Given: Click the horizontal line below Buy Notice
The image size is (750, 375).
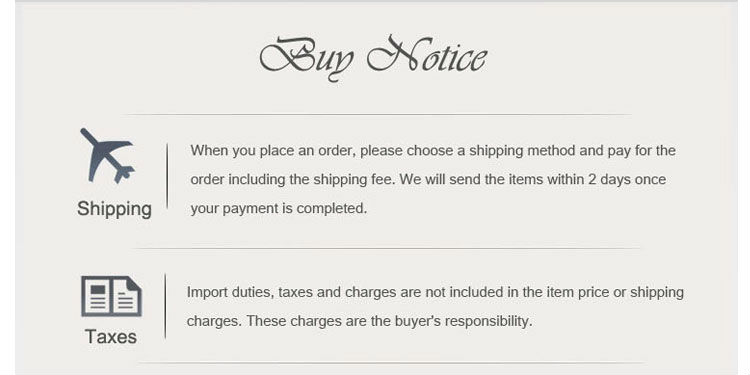Looking at the screenshot, I should click(378, 115).
